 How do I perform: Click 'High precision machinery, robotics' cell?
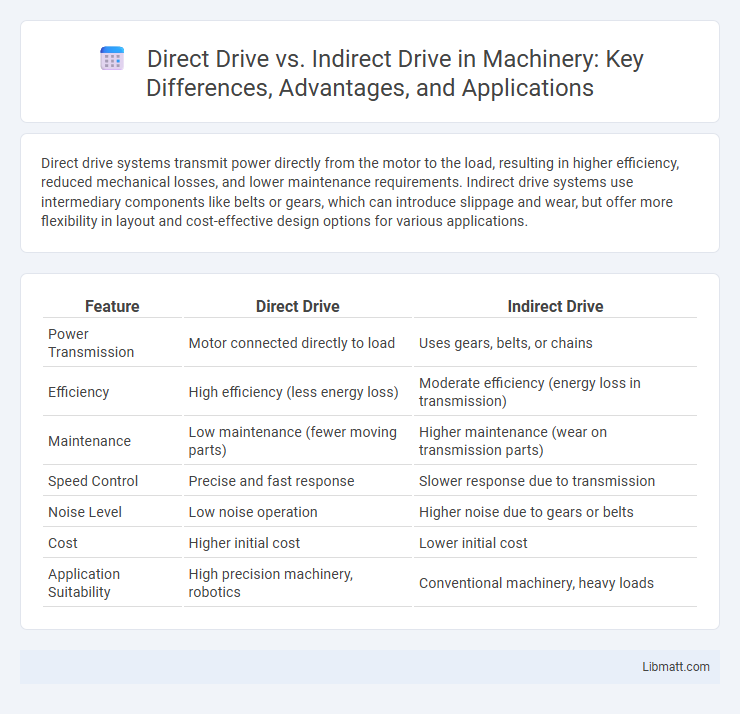tap(298, 583)
